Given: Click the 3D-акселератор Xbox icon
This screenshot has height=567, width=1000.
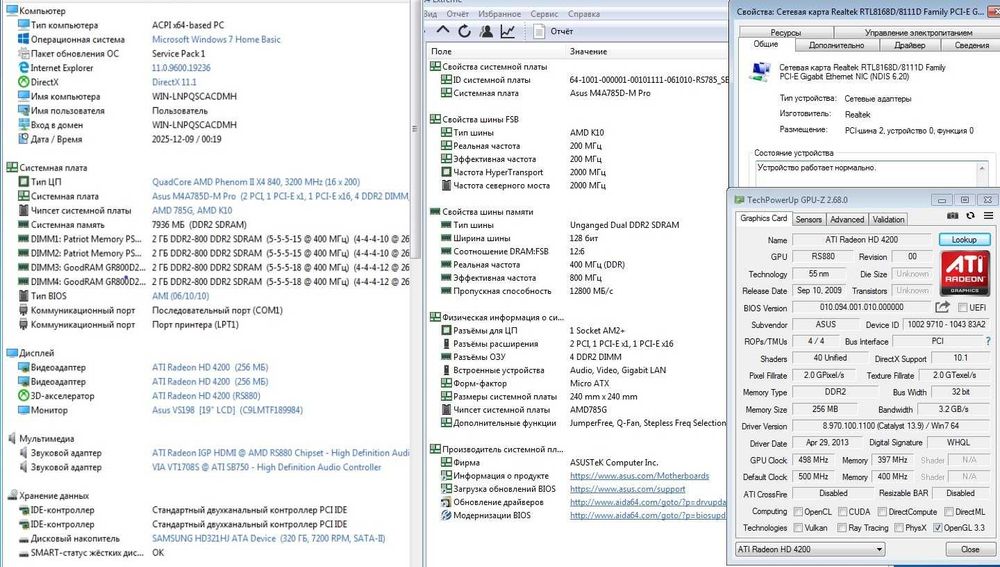Looking at the screenshot, I should (24, 396).
